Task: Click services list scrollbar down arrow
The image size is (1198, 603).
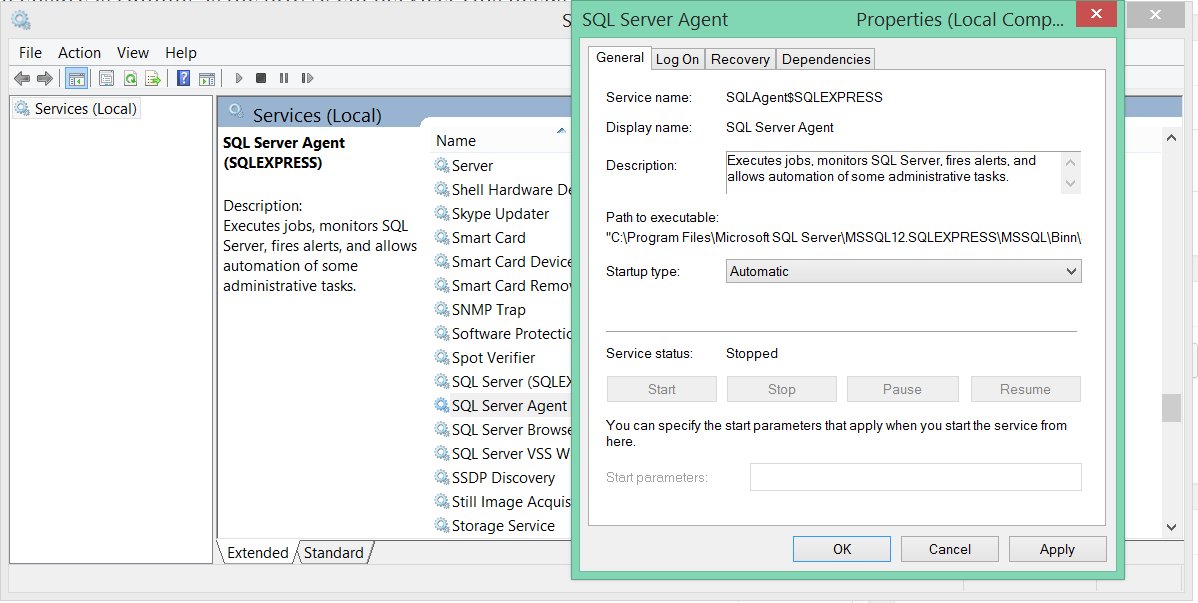Action: tap(1171, 527)
